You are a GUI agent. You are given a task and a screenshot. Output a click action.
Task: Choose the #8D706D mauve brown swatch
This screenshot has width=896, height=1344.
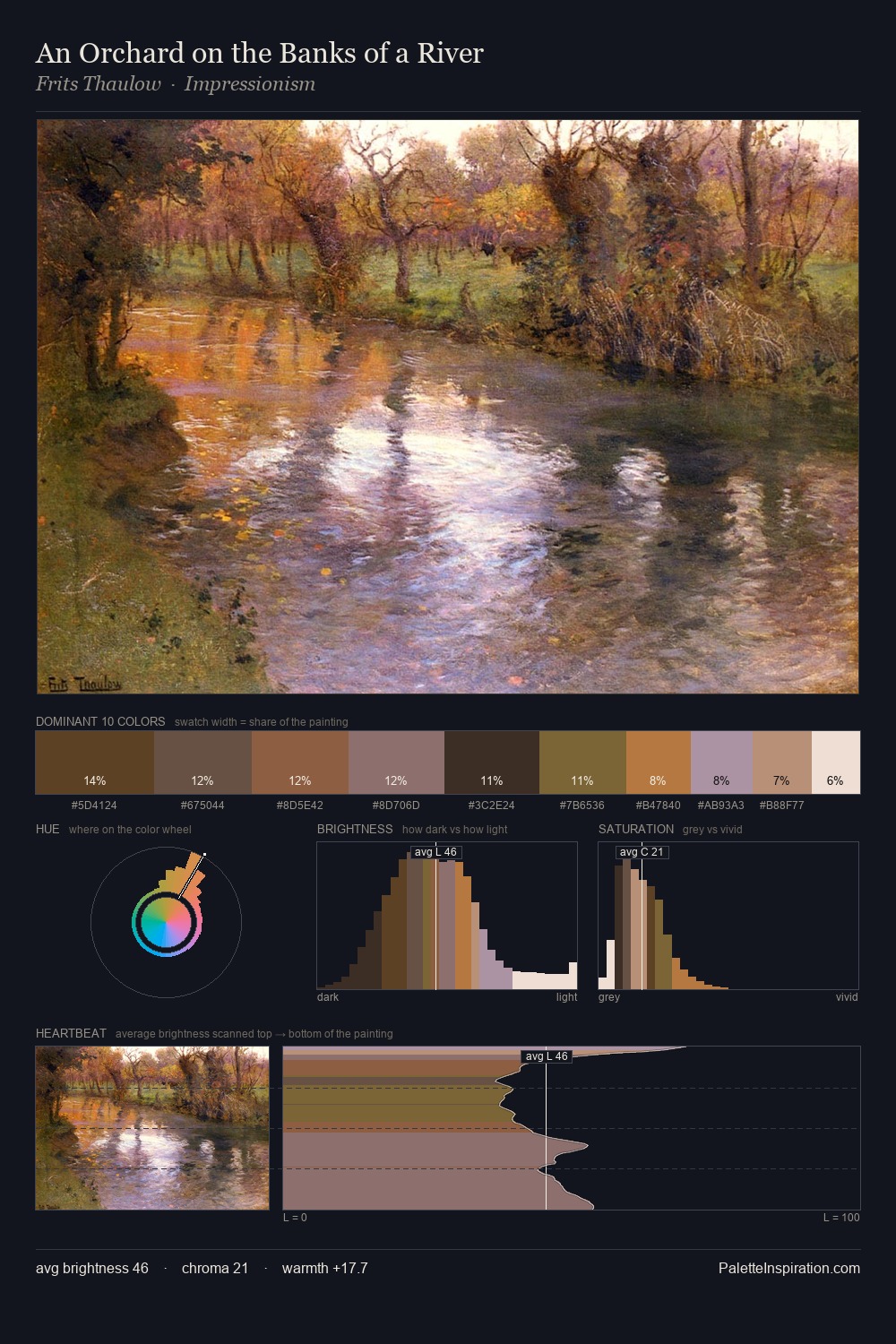[396, 762]
